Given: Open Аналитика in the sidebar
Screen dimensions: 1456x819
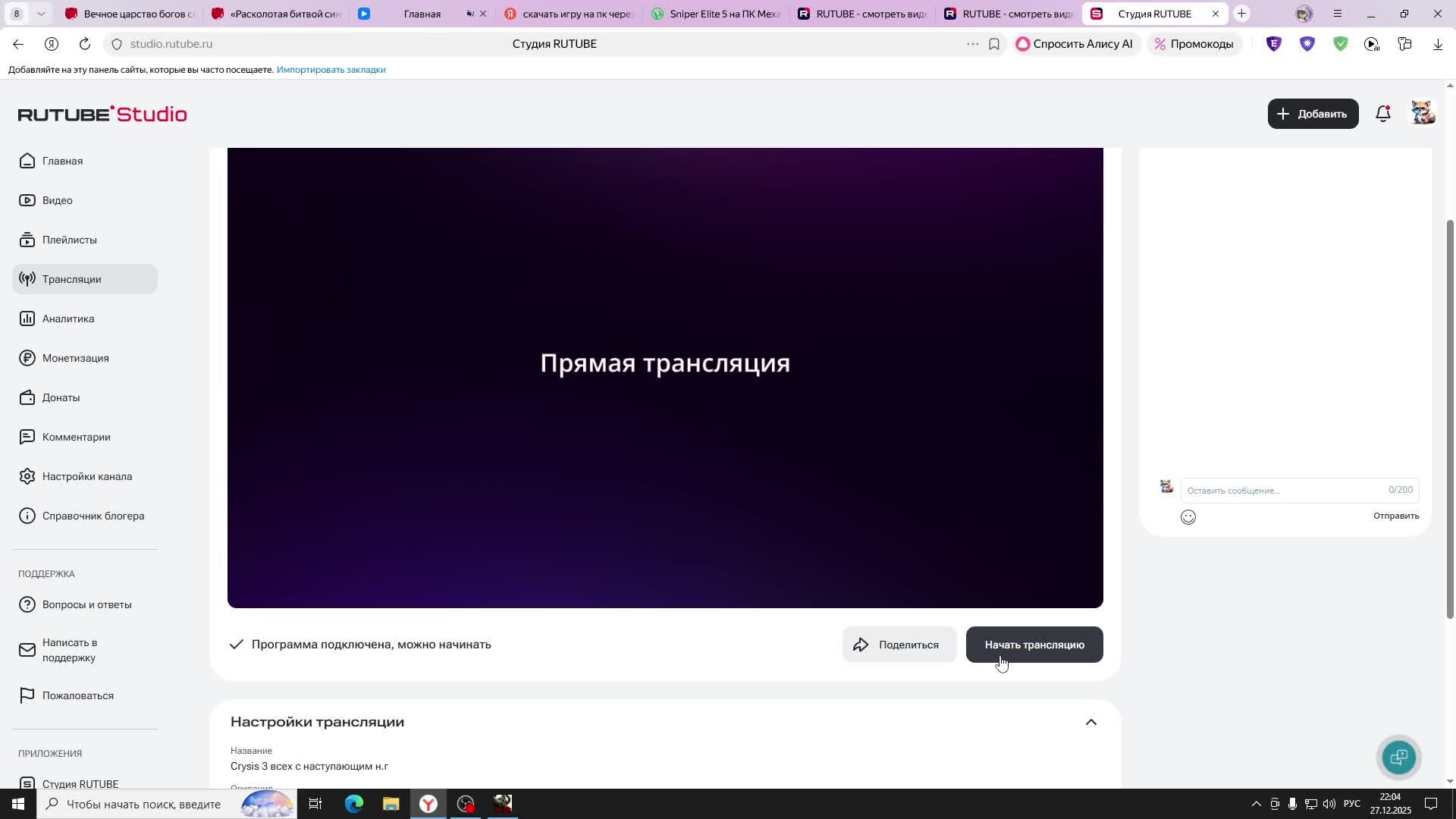Looking at the screenshot, I should (x=68, y=318).
